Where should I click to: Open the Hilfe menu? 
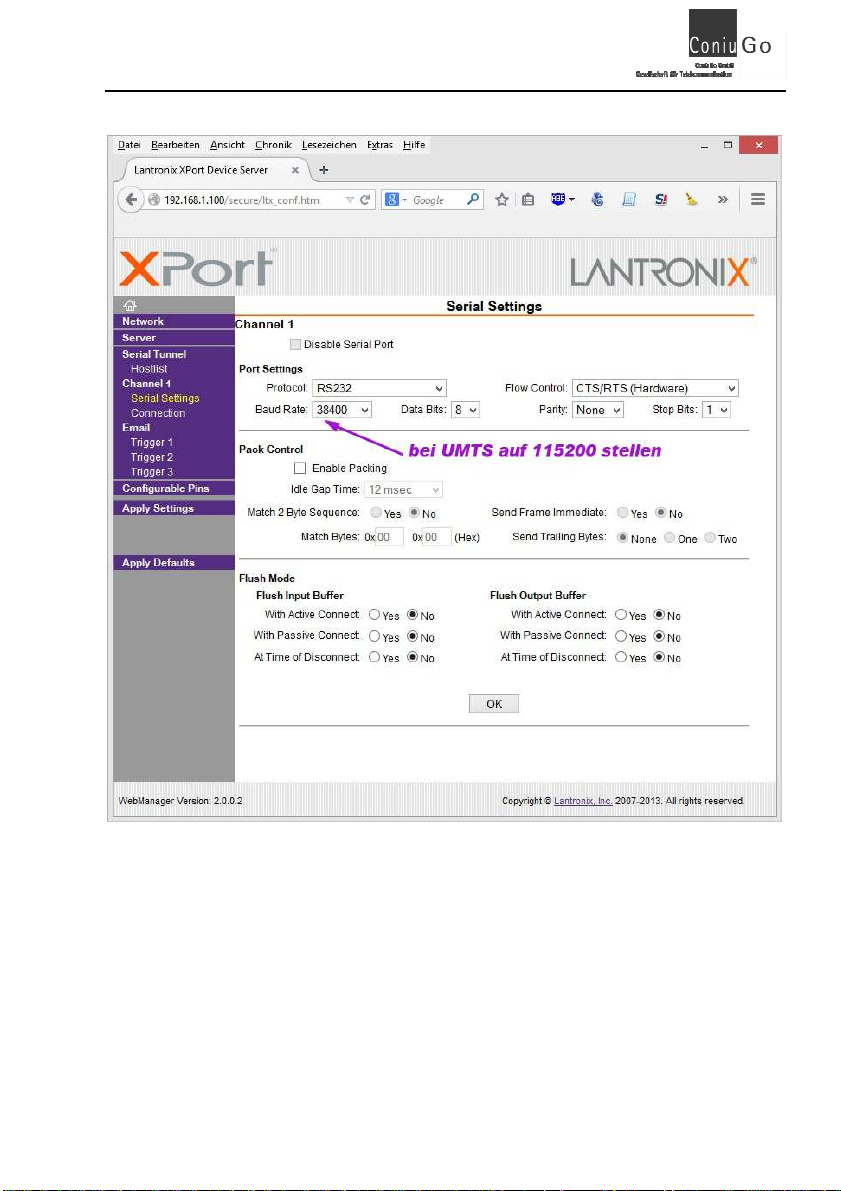[x=414, y=144]
